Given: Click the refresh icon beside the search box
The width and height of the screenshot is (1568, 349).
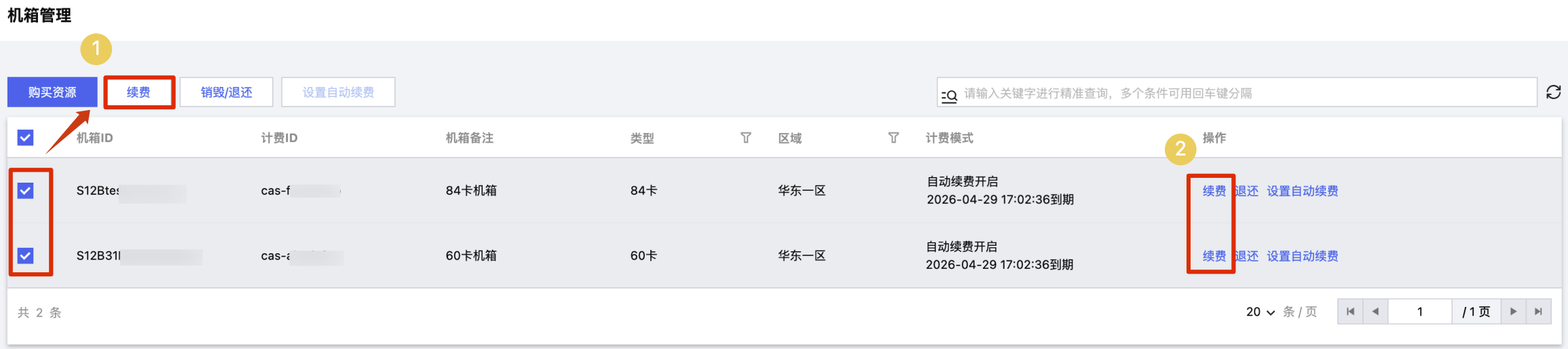Looking at the screenshot, I should click(1553, 92).
